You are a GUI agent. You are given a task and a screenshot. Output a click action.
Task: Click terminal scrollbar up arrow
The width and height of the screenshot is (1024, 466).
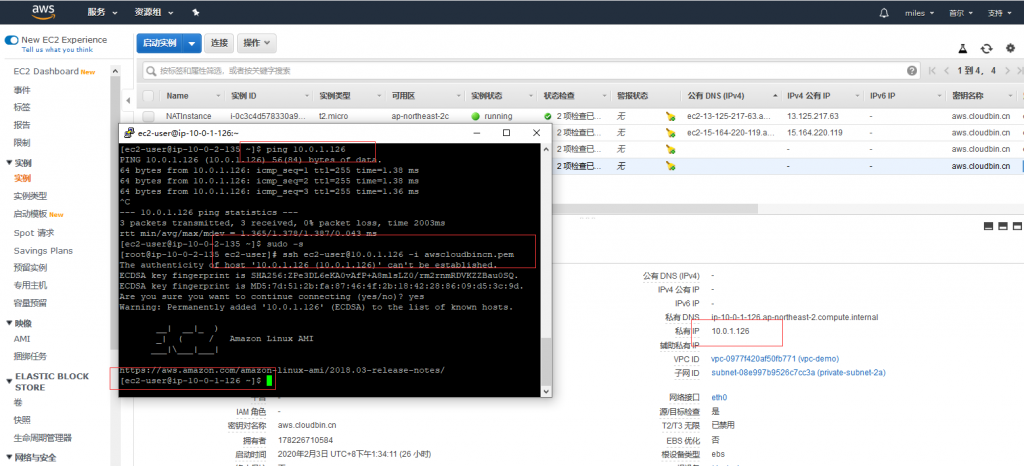tap(547, 148)
